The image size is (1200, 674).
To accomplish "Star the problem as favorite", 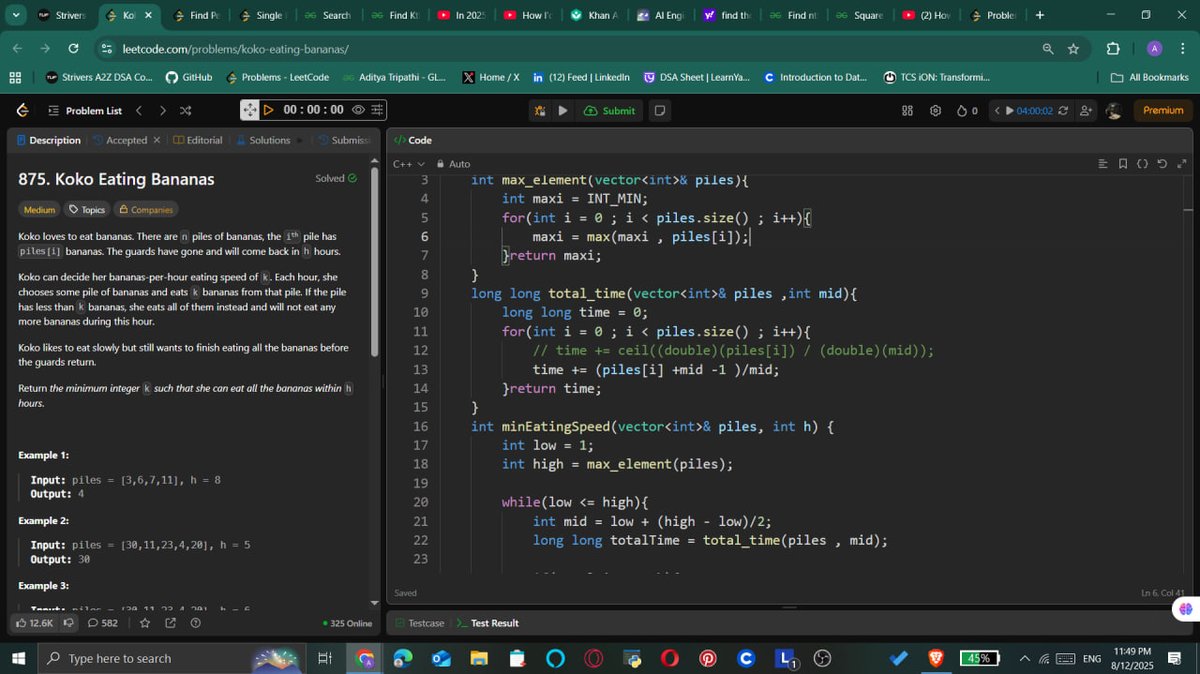I will pyautogui.click(x=145, y=623).
